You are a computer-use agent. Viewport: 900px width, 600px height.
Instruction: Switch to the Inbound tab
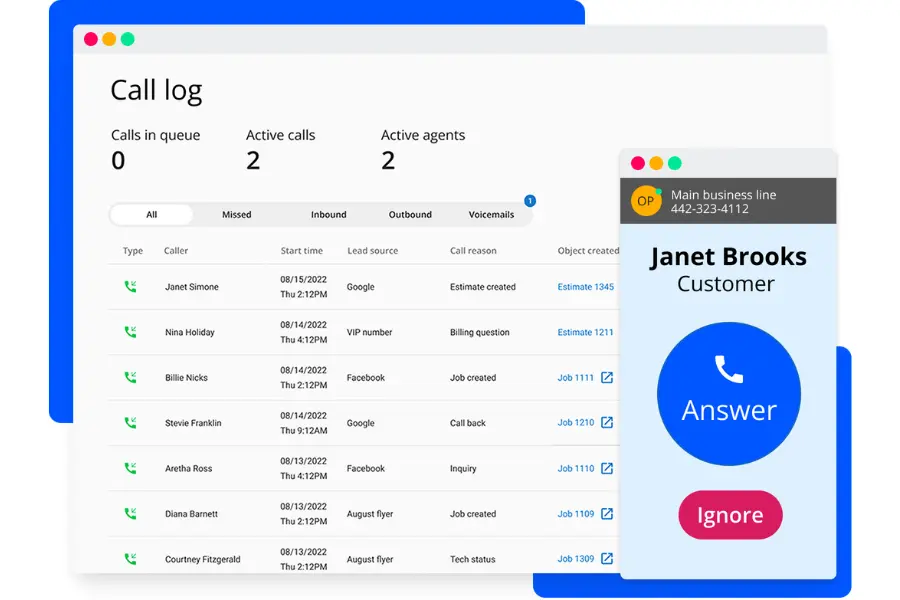click(x=328, y=215)
